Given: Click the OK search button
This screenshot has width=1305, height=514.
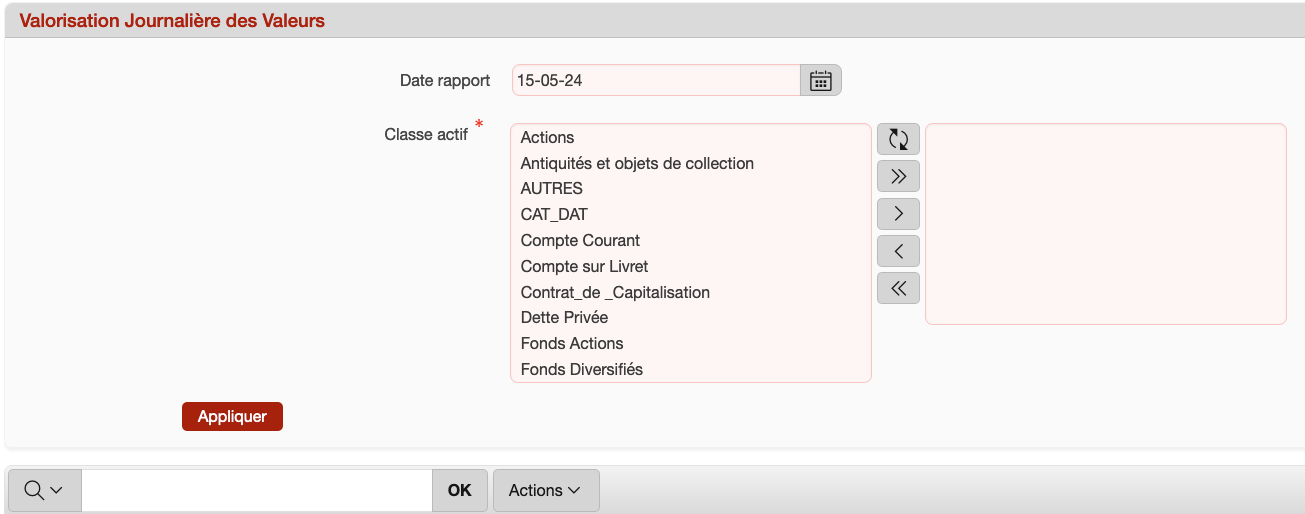Looking at the screenshot, I should [x=459, y=490].
